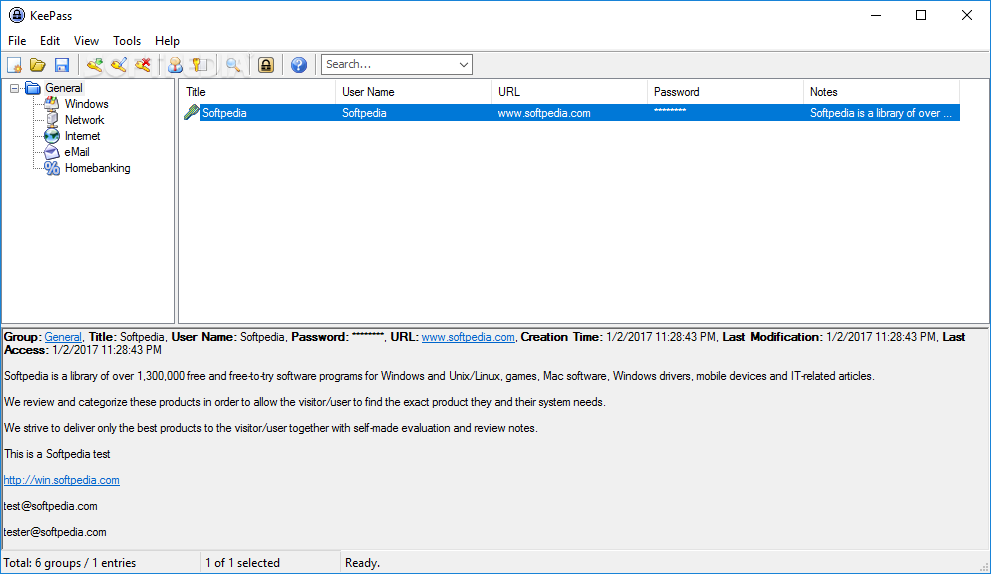Open the Edit menu
This screenshot has height=574, width=991.
coord(50,40)
